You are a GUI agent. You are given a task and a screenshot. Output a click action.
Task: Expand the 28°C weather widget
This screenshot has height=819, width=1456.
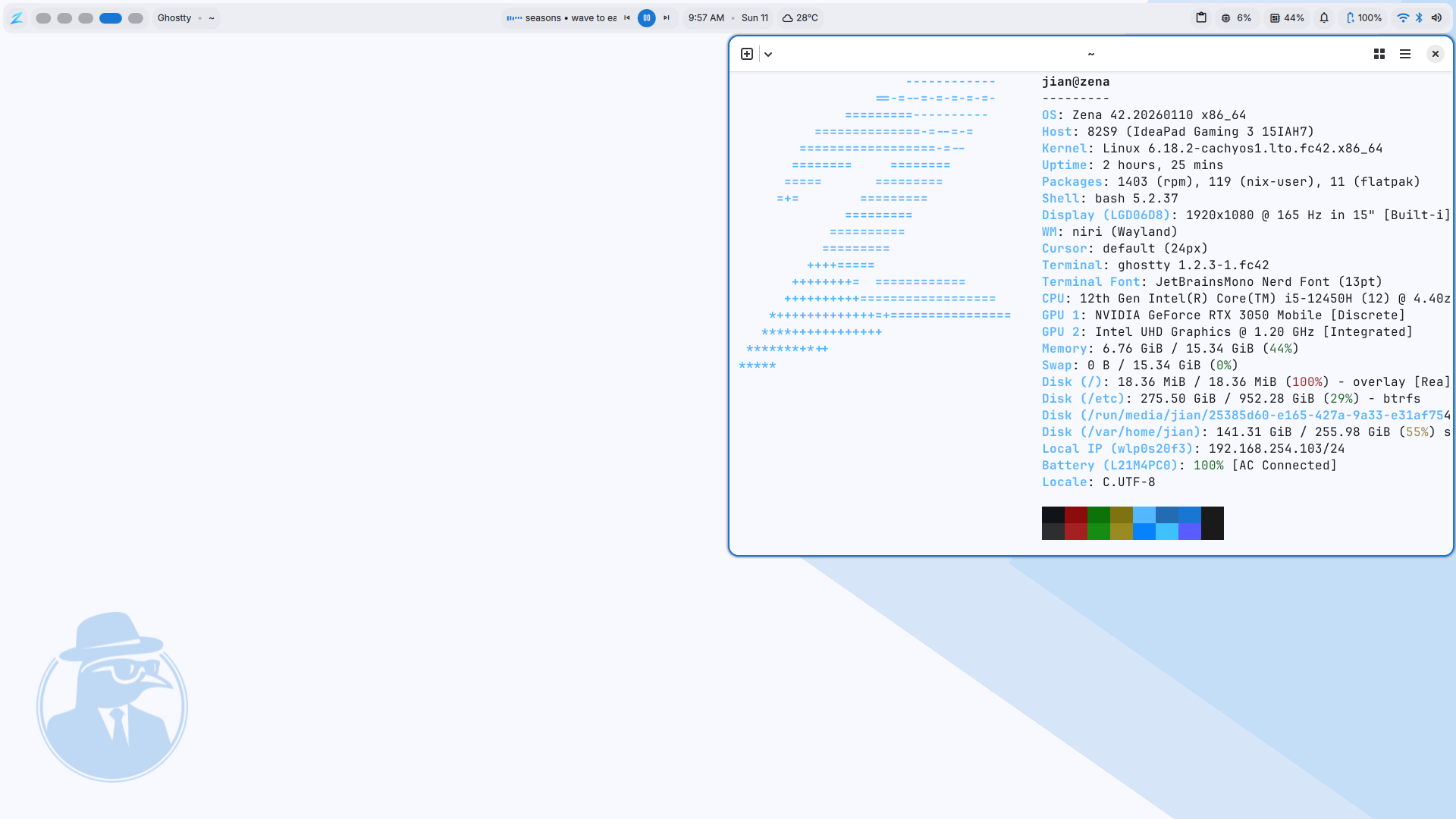[x=800, y=17]
